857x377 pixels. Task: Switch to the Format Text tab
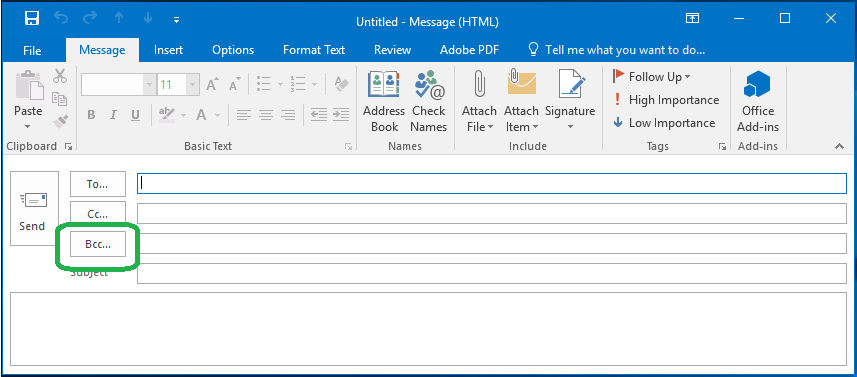pos(314,50)
